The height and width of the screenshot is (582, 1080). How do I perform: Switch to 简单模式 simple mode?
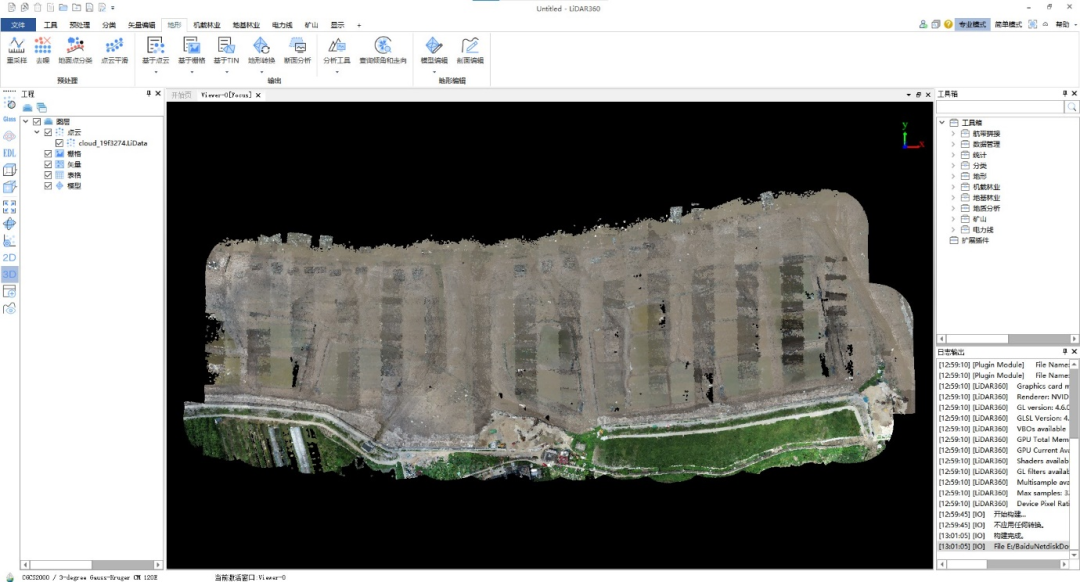1008,25
